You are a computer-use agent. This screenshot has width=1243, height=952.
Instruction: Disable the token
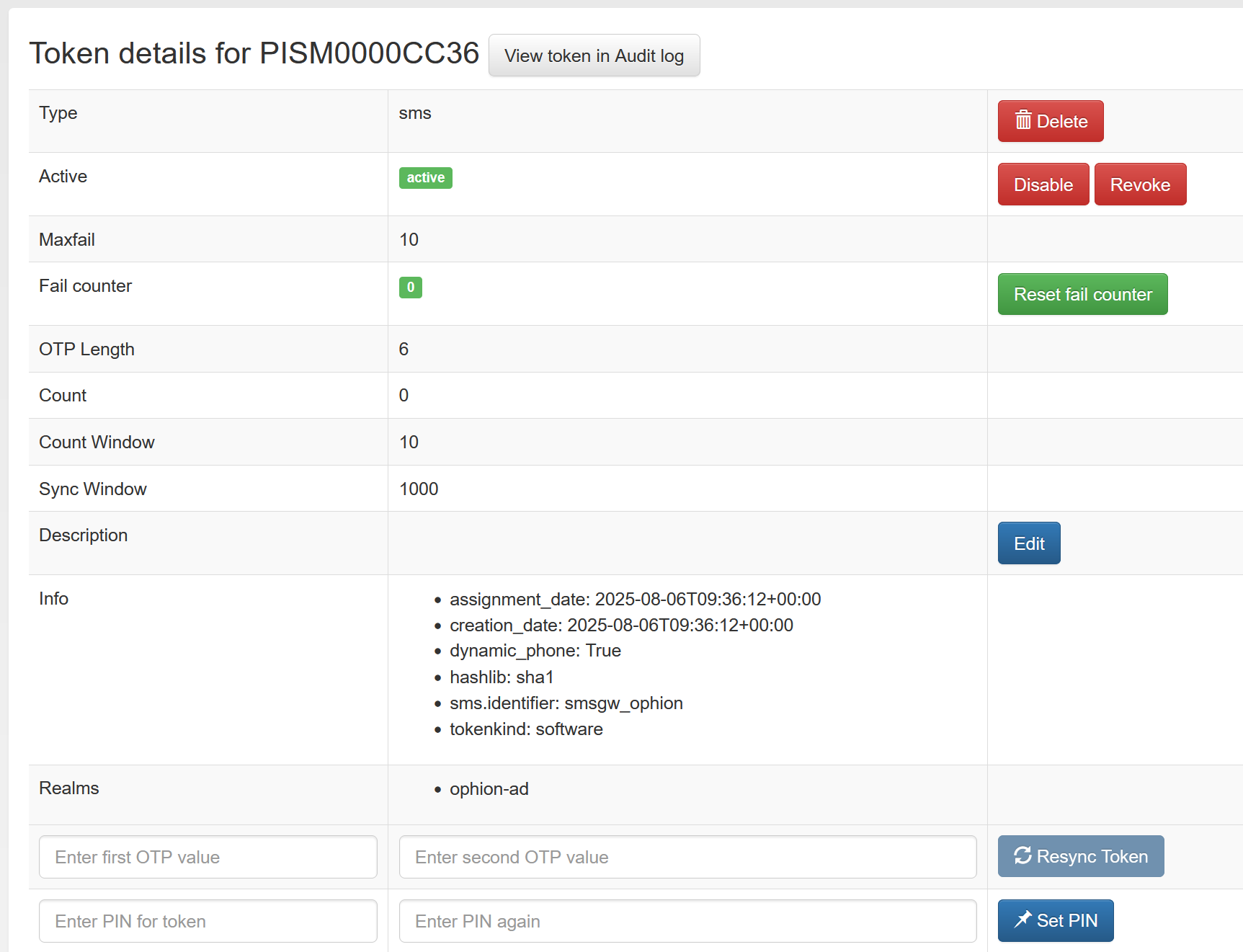1043,184
